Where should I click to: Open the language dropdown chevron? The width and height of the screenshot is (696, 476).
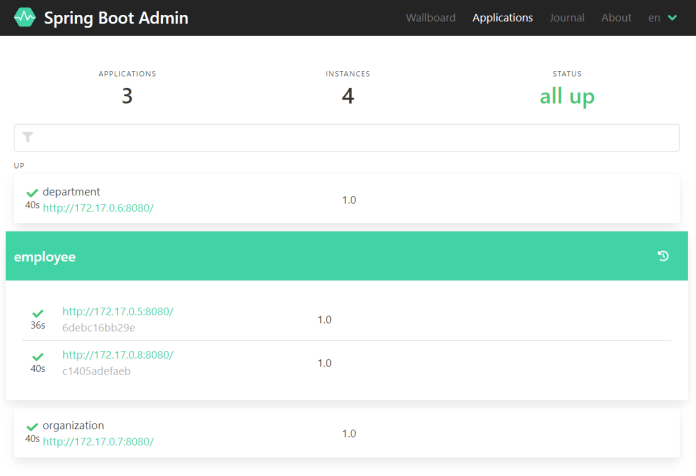672,18
